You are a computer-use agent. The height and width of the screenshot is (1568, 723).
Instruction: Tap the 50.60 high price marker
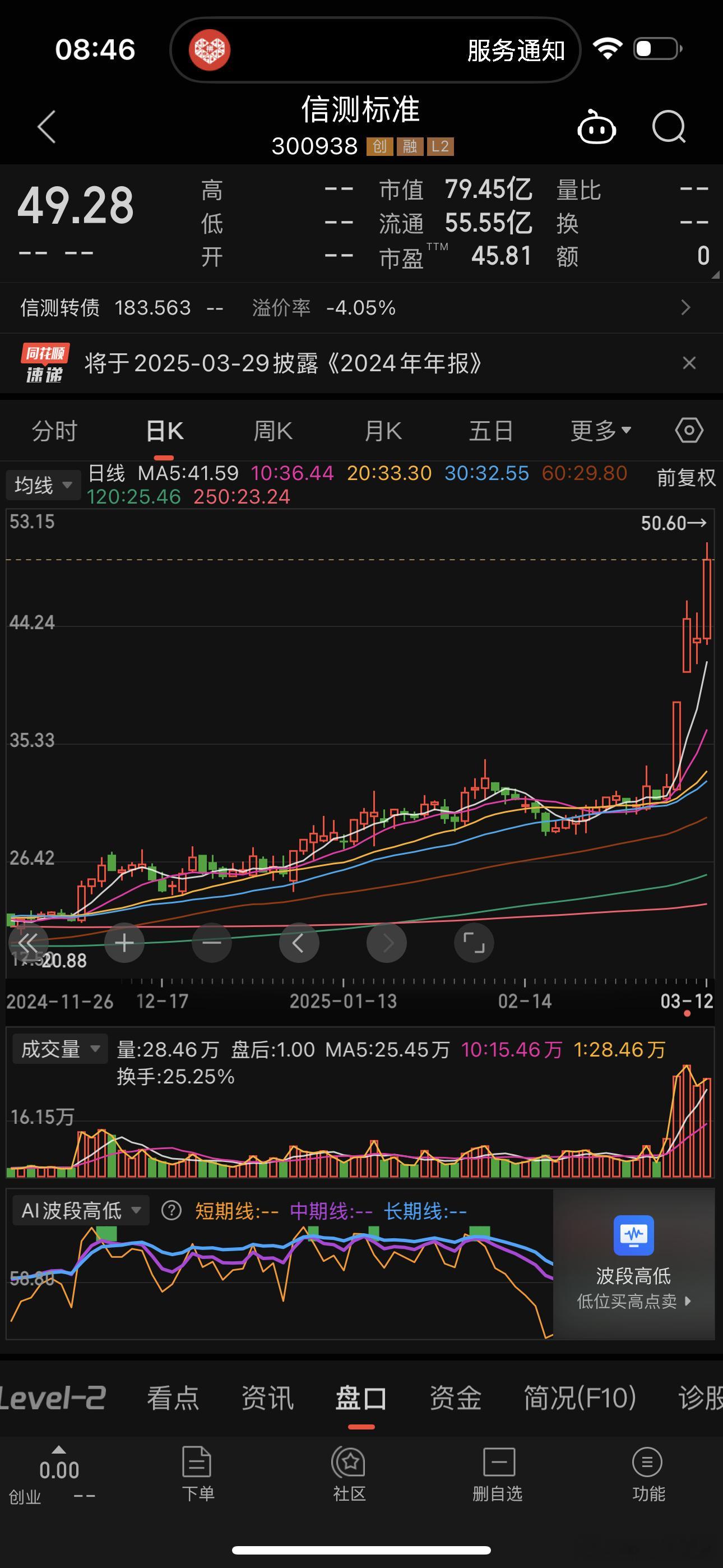pos(673,523)
